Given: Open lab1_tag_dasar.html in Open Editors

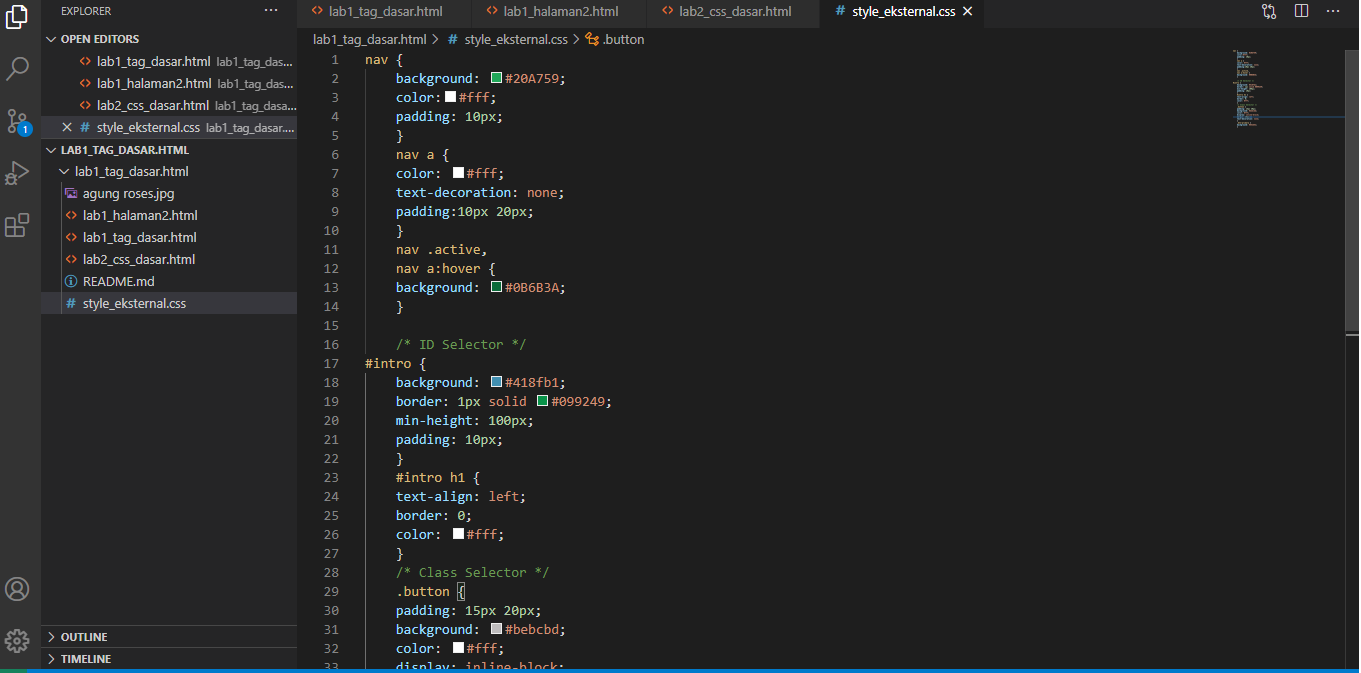Looking at the screenshot, I should tap(169, 61).
